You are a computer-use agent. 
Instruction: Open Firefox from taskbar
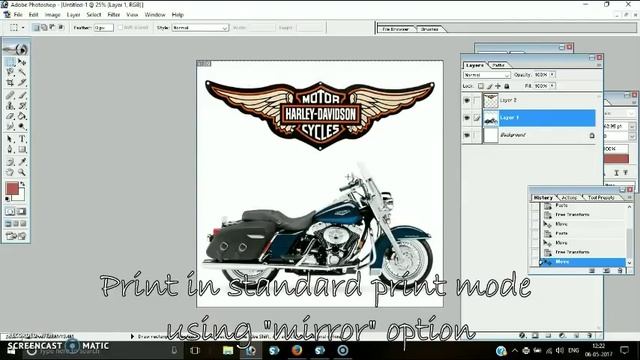[x=297, y=350]
